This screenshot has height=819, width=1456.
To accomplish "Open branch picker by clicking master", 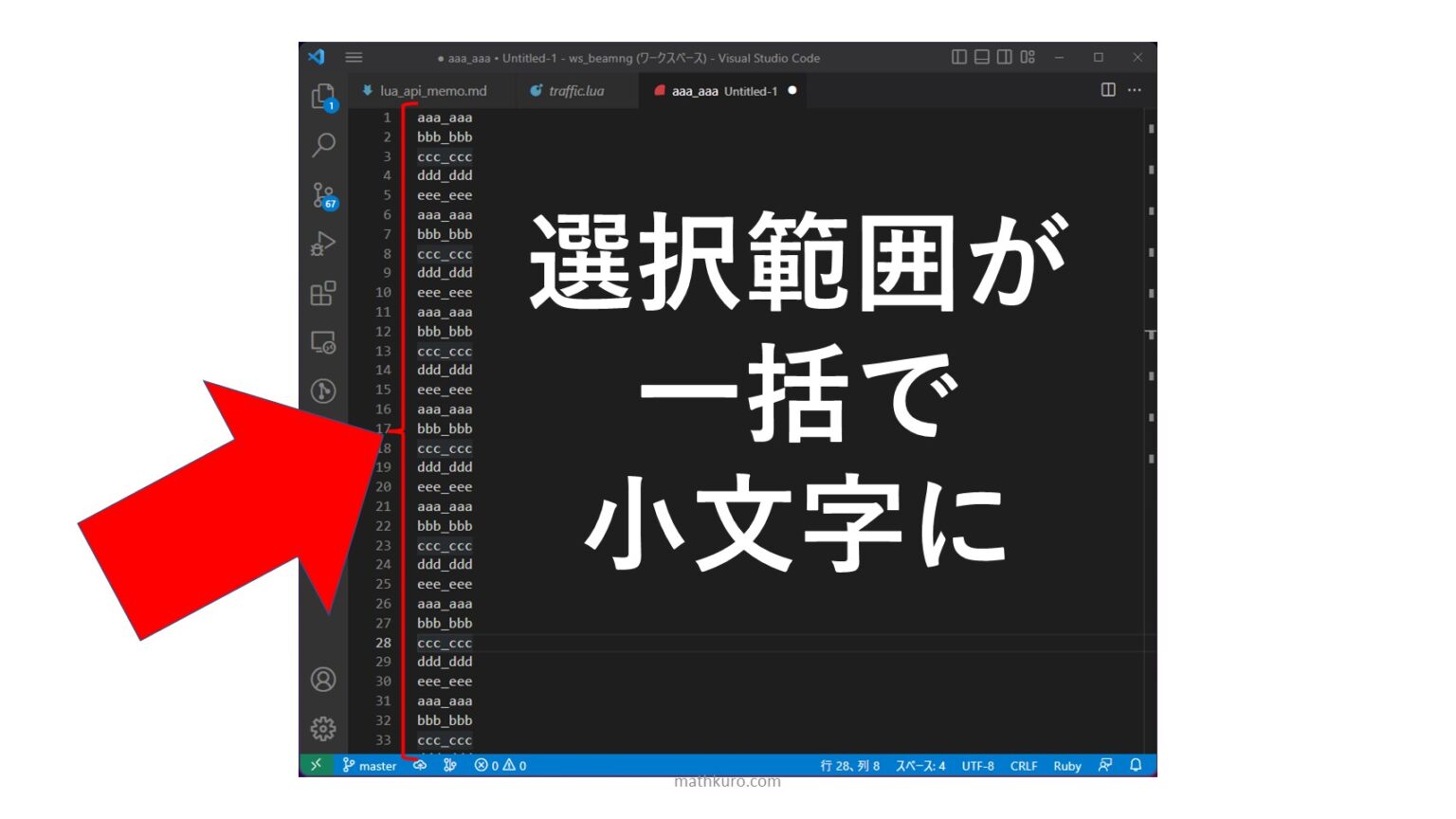I will [x=373, y=765].
